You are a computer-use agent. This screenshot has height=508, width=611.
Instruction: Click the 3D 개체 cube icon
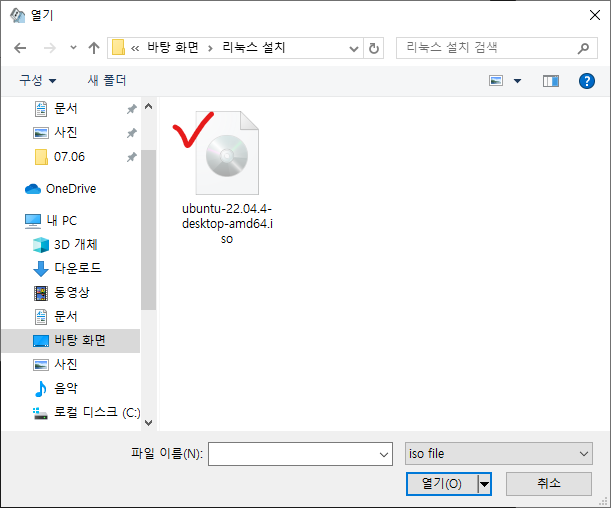[41, 245]
